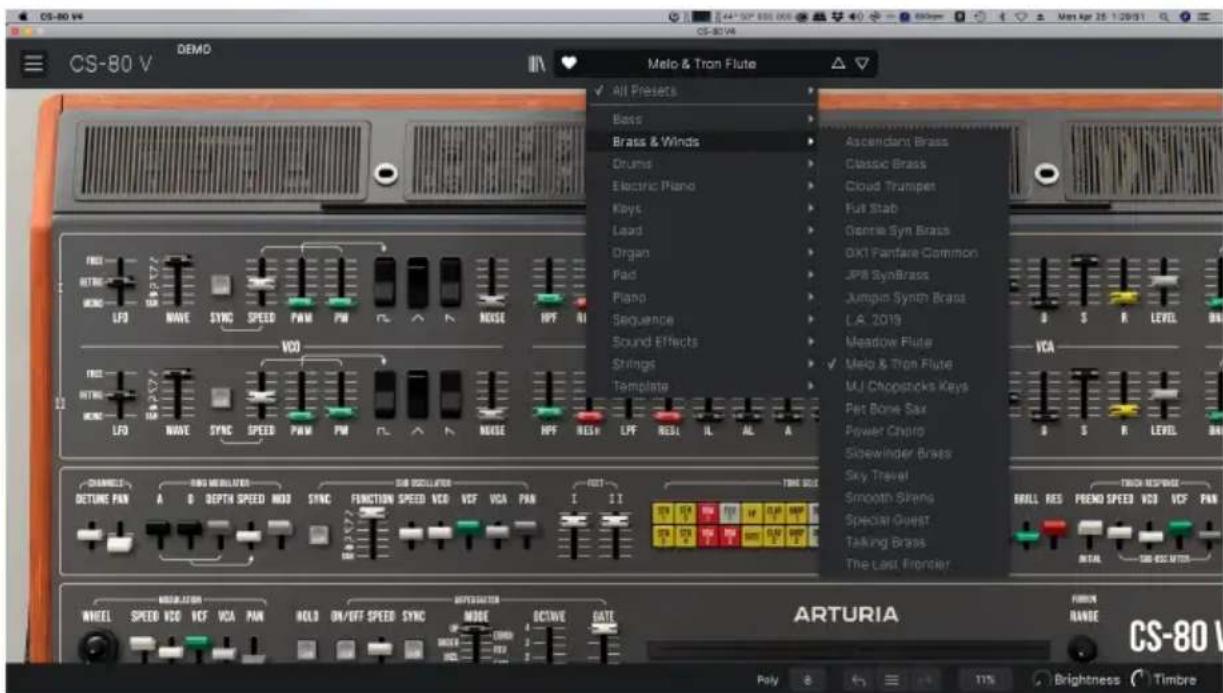Screen dimensions: 1223x693
Task: Toggle upper VCO triangle wave switch
Action: [418, 282]
